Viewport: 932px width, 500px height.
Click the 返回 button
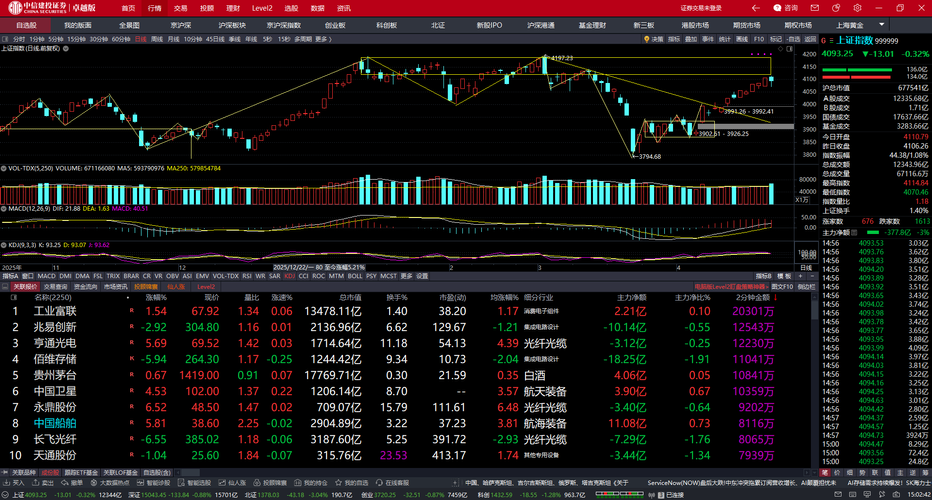click(811, 39)
